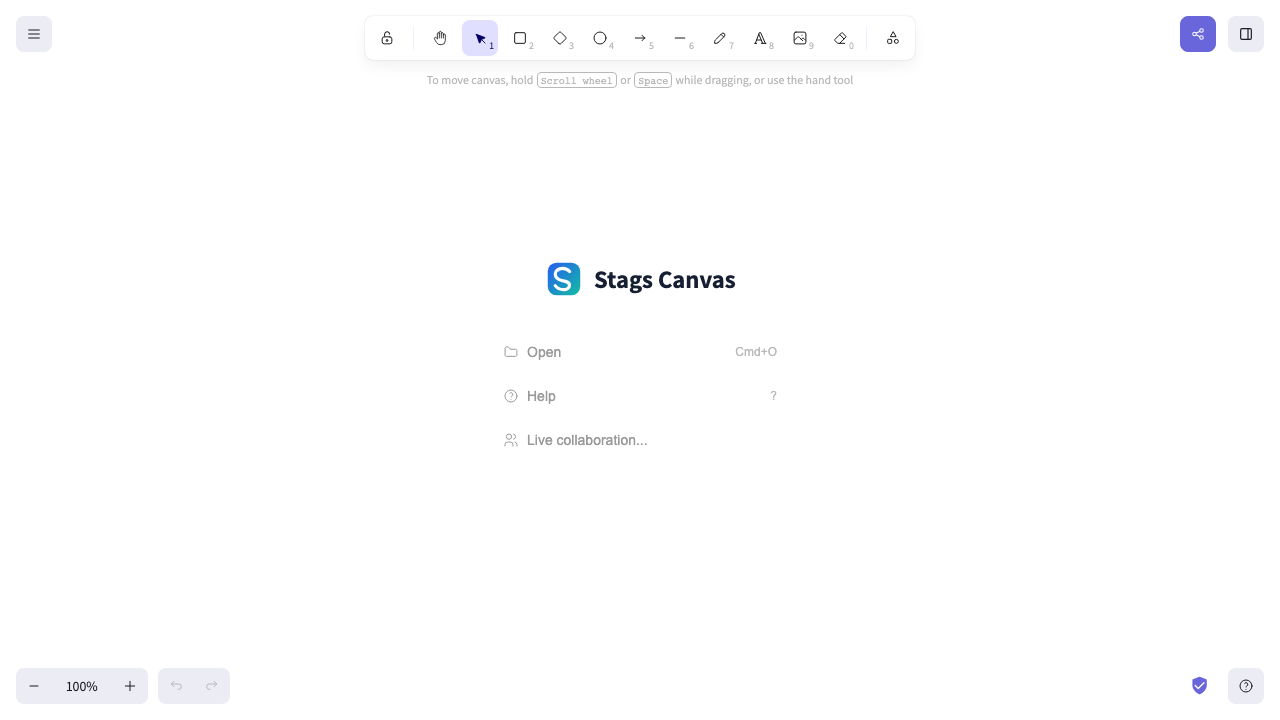Zoom in with the plus button
This screenshot has width=1280, height=720.
click(130, 686)
